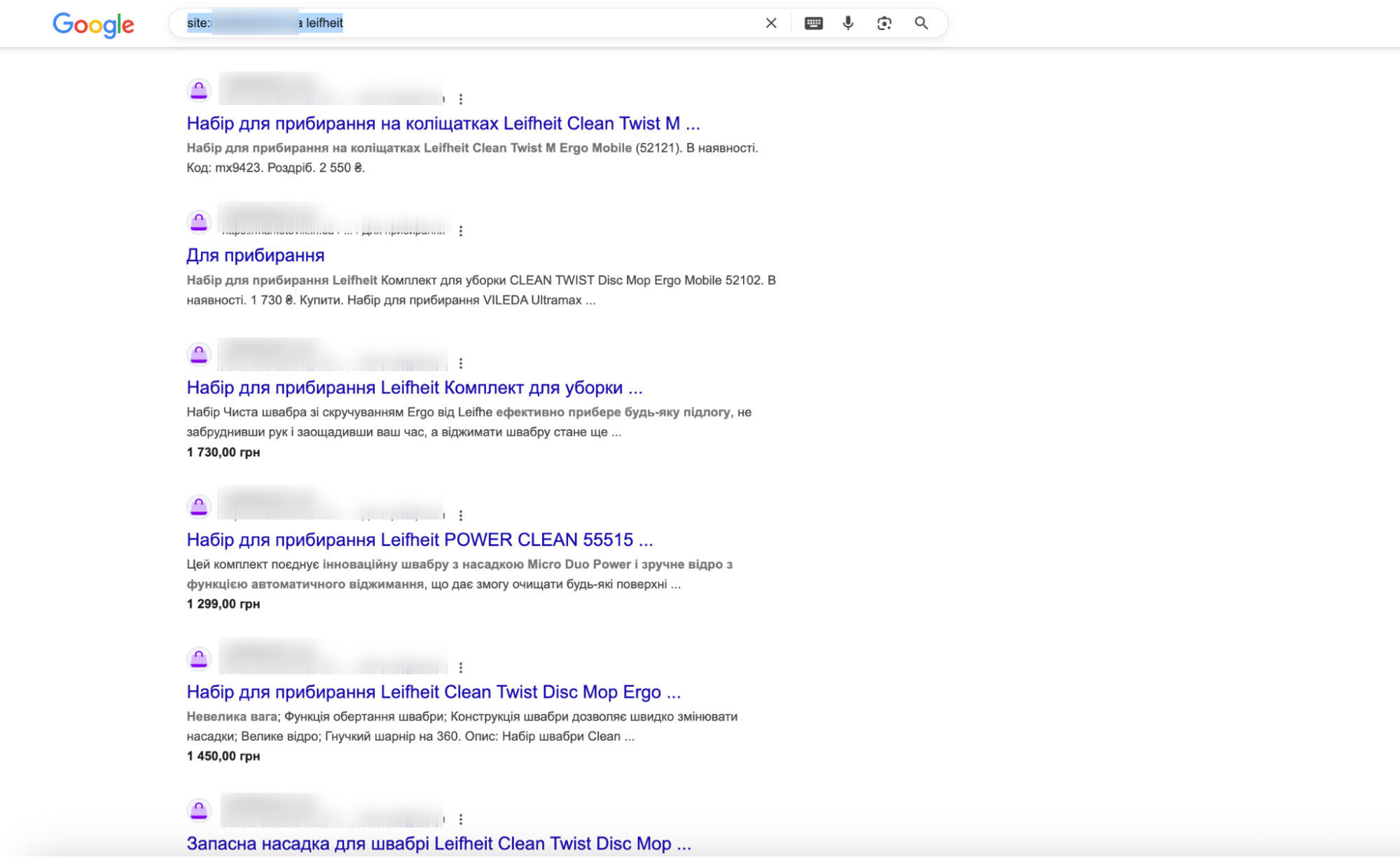Click the Google logo
The image size is (1400, 857).
94,25
